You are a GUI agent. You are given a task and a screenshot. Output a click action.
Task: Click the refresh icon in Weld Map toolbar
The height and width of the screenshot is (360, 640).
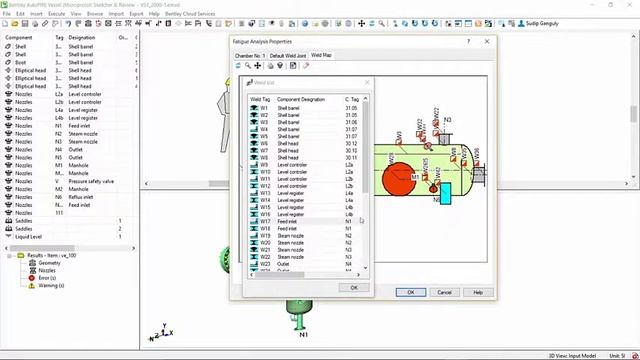(238, 66)
